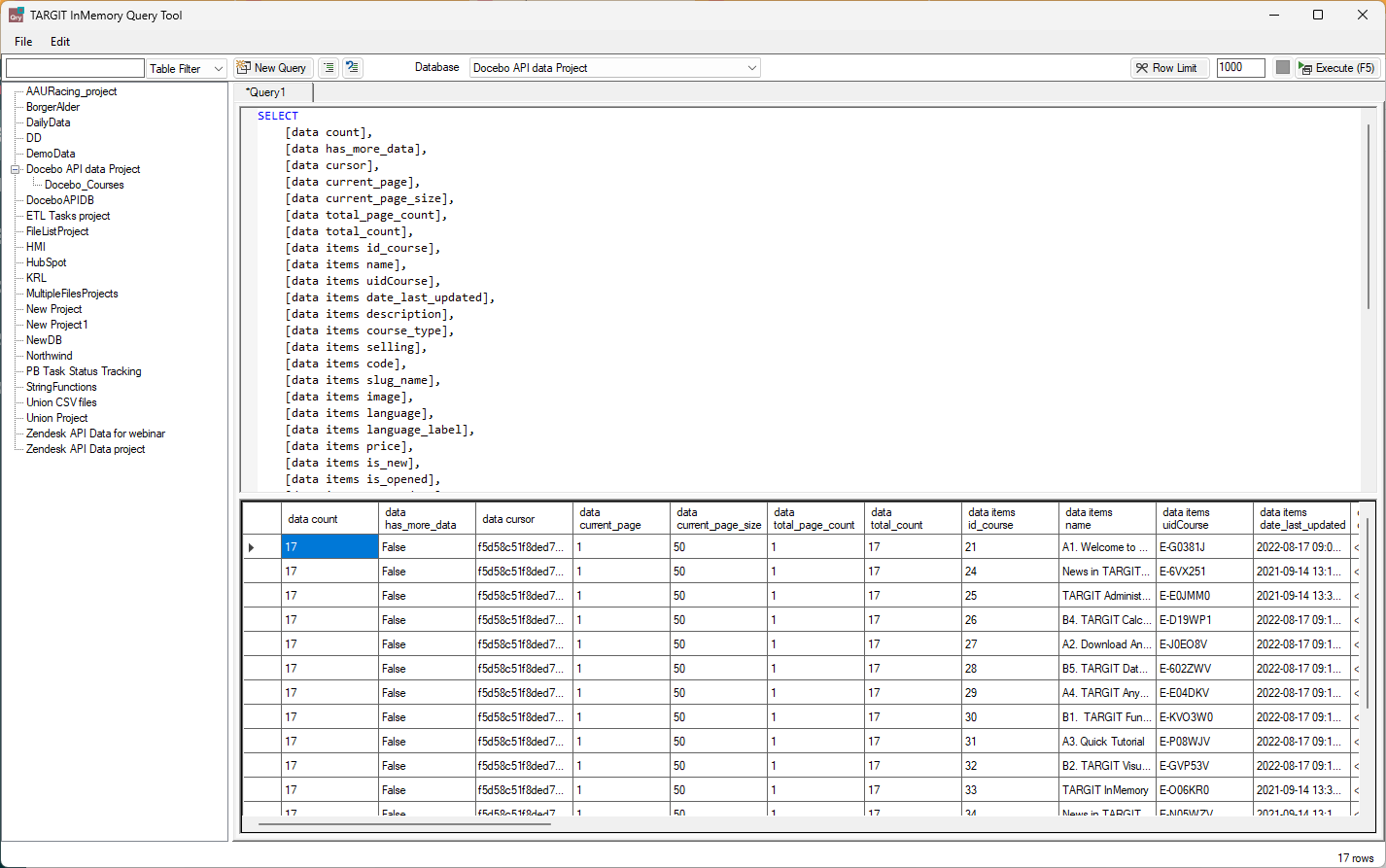The width and height of the screenshot is (1386, 868).
Task: Select Zendesk API Data project
Action: pyautogui.click(x=86, y=449)
